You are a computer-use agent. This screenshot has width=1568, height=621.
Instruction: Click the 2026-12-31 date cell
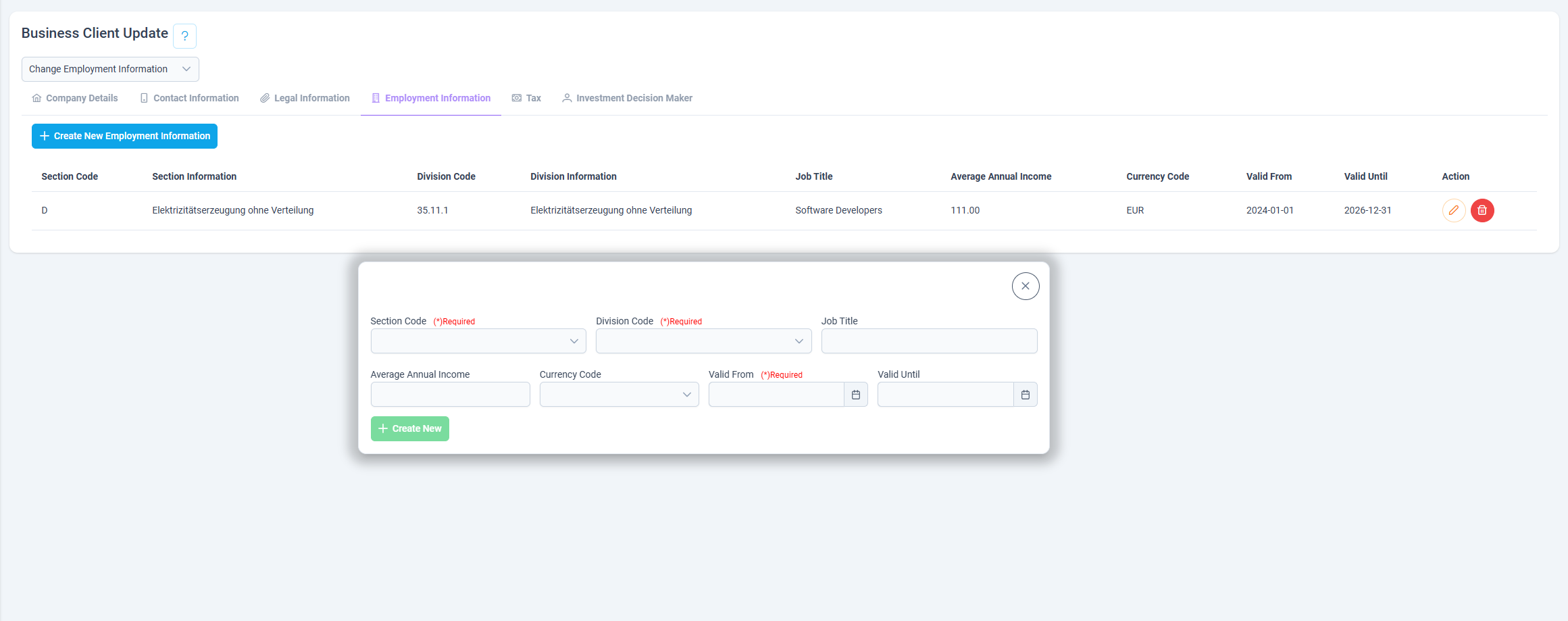[1368, 210]
